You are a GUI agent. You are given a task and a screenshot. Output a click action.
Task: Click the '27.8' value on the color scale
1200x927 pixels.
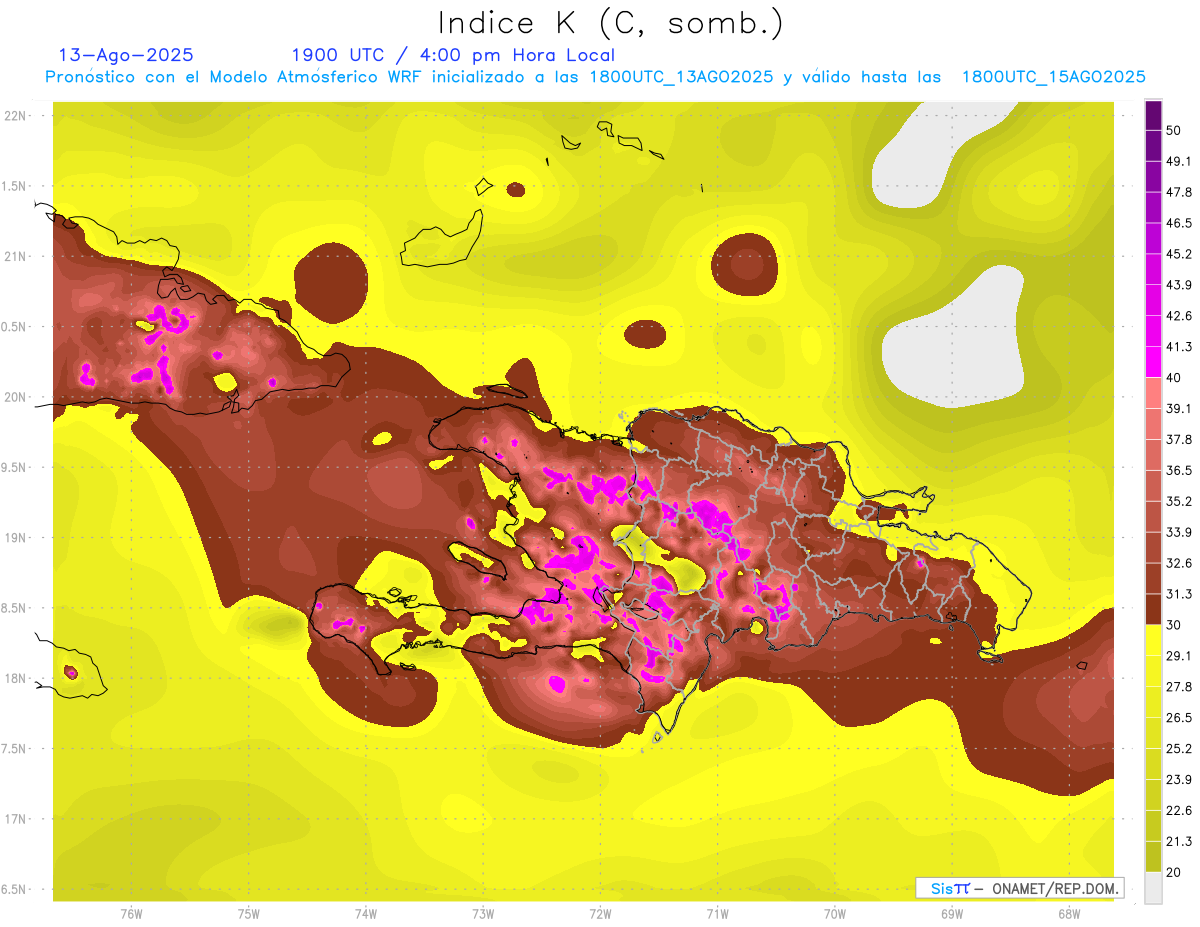point(1179,687)
